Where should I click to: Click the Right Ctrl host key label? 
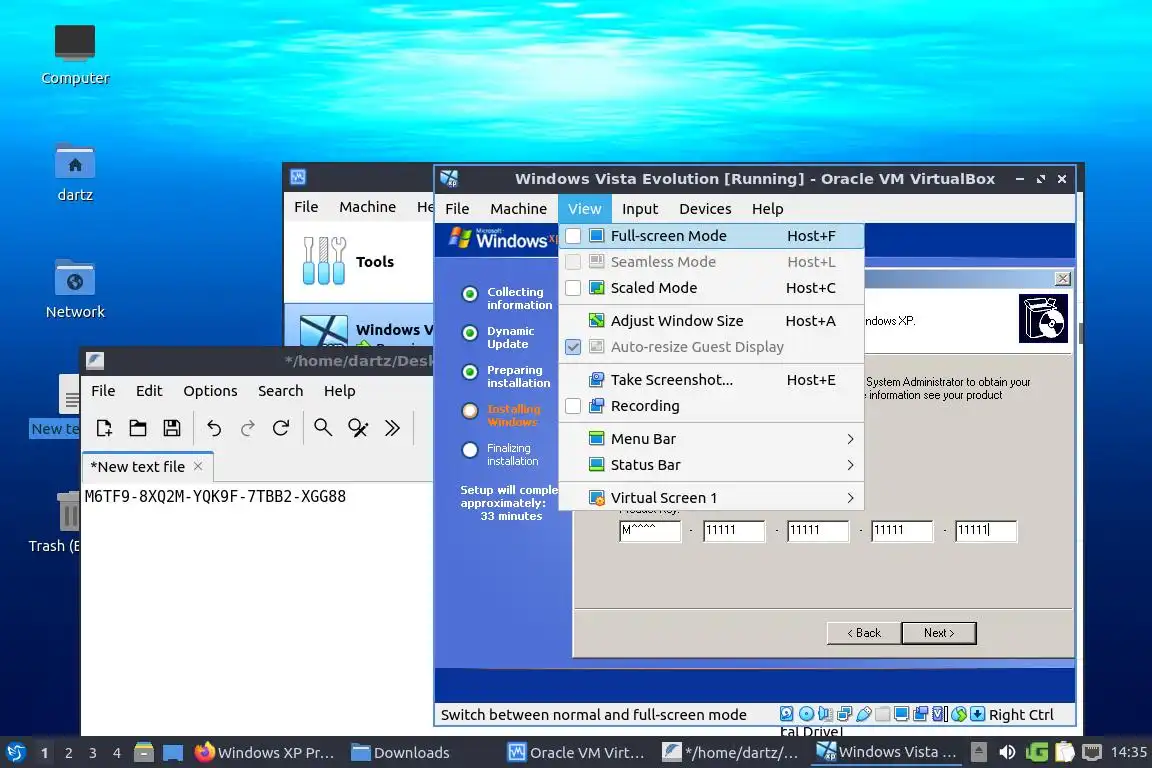[1021, 714]
